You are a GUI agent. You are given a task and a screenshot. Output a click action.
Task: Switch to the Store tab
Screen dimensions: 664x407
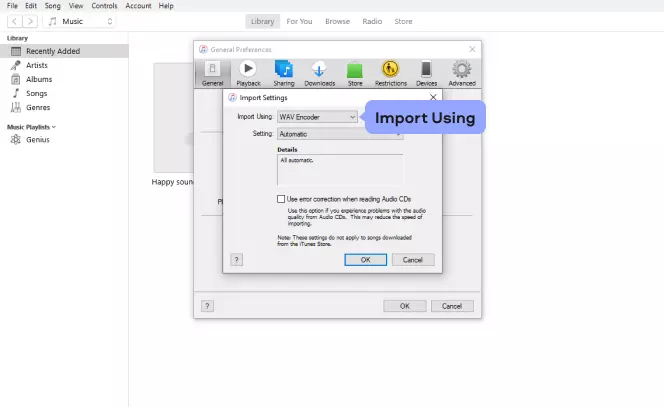(x=403, y=21)
